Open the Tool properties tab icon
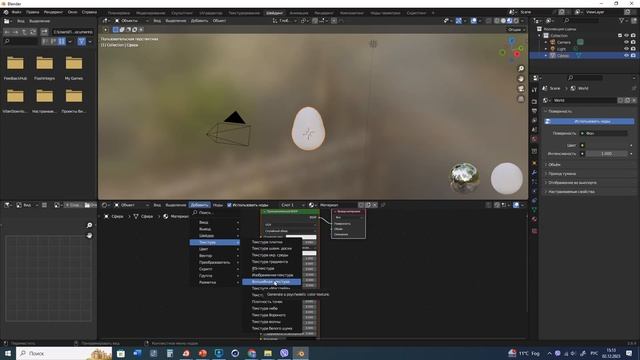 coord(534,90)
